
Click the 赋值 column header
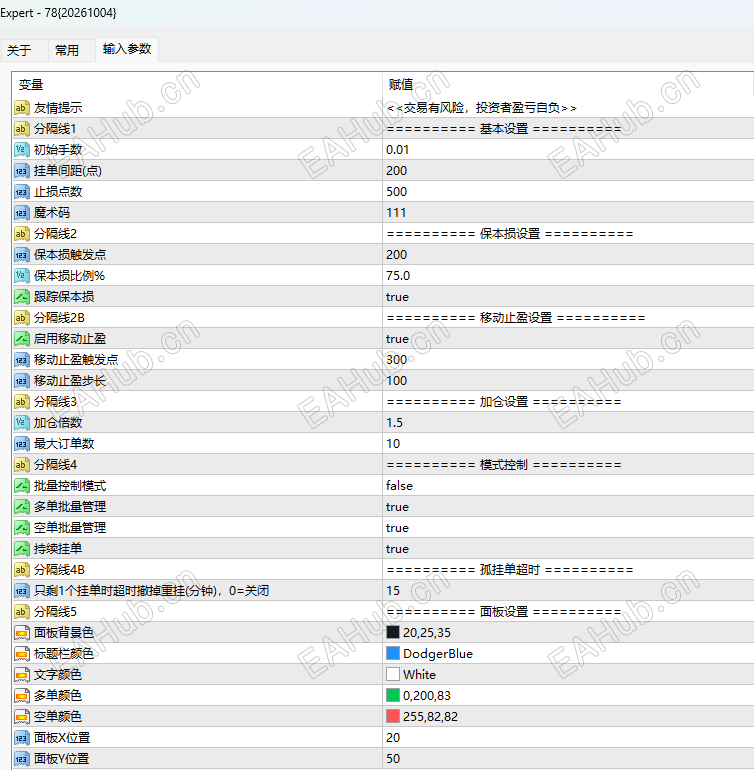click(x=400, y=84)
